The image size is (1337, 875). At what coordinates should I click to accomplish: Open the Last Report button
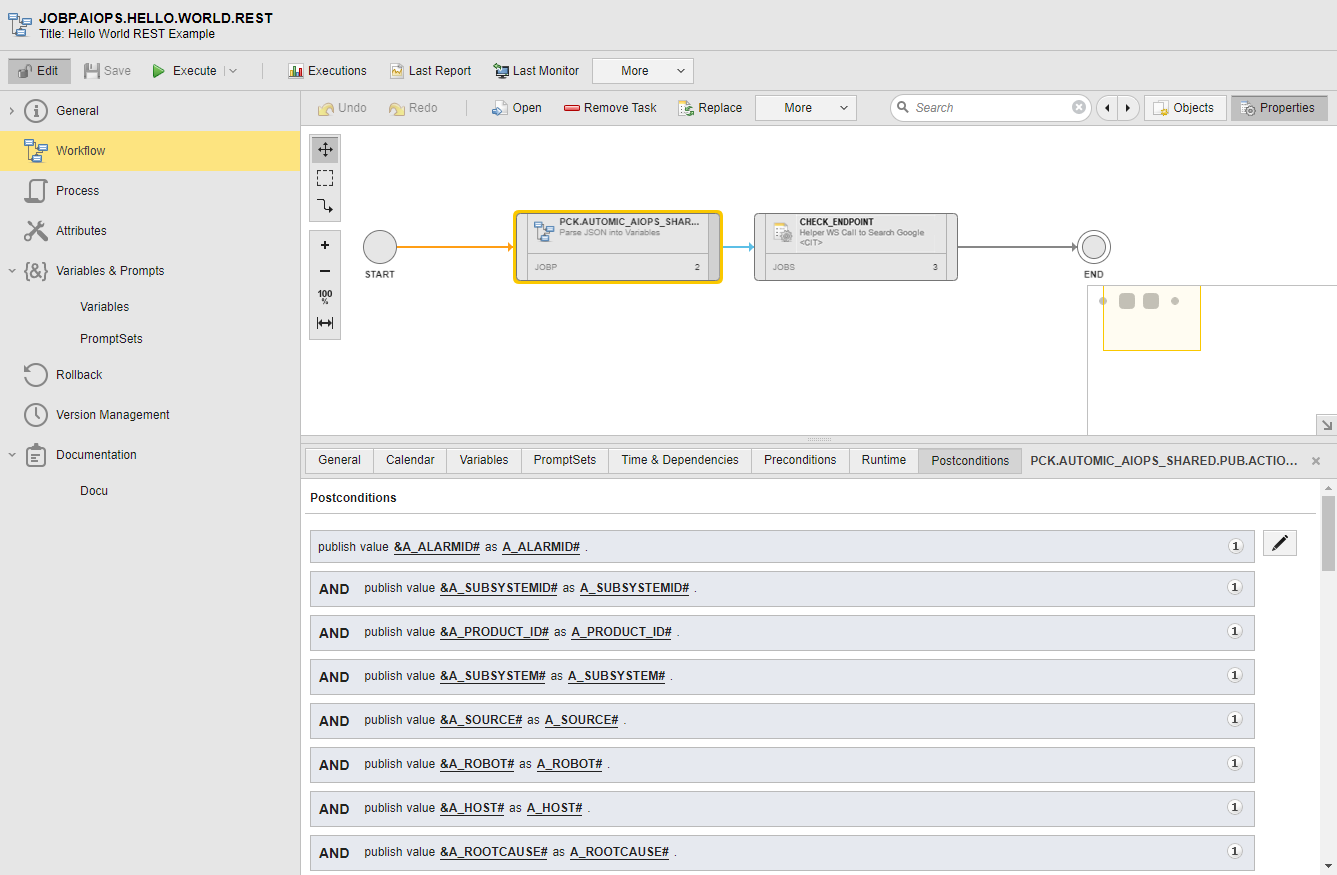click(x=430, y=71)
